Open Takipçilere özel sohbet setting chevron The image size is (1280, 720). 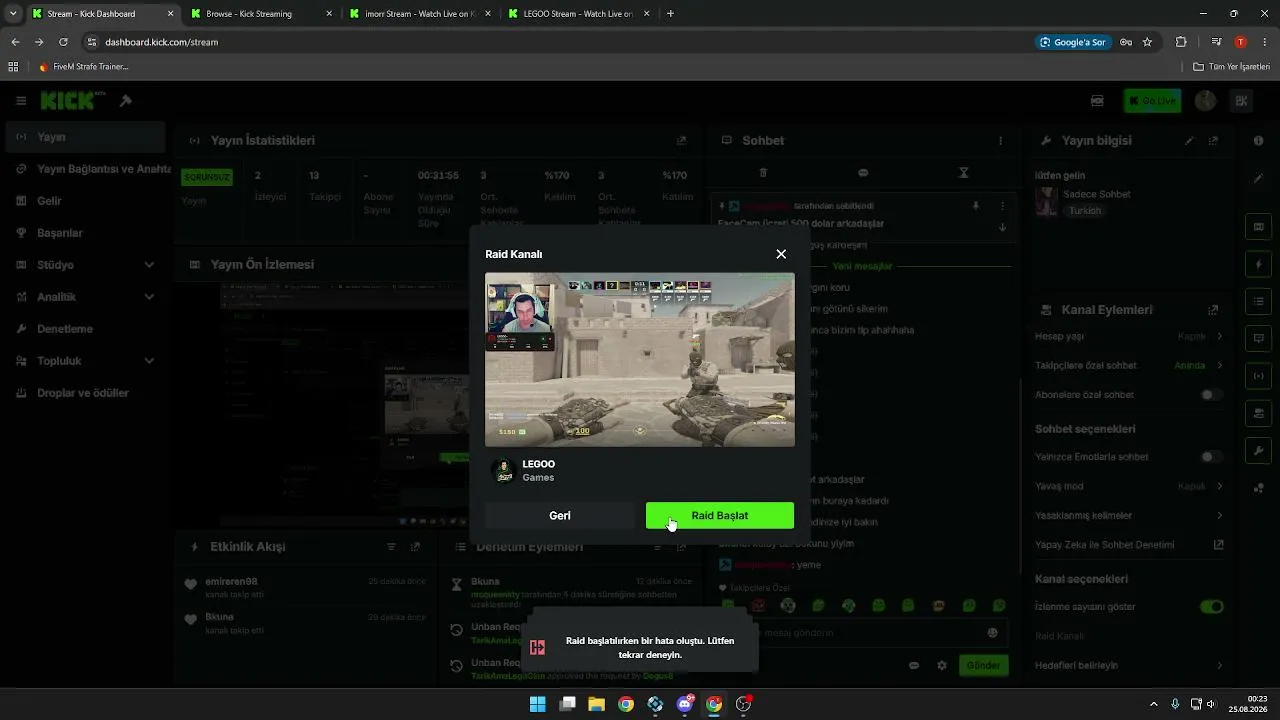1220,365
